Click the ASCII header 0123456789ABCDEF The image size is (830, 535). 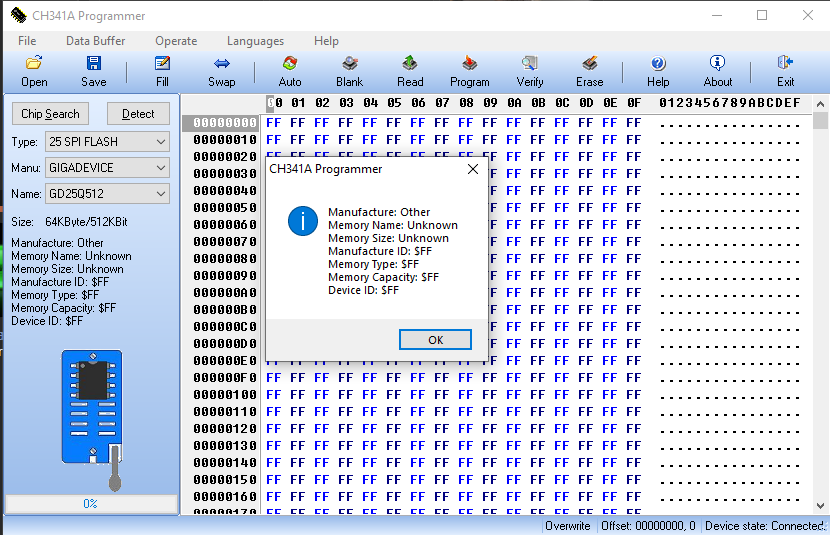pos(729,103)
